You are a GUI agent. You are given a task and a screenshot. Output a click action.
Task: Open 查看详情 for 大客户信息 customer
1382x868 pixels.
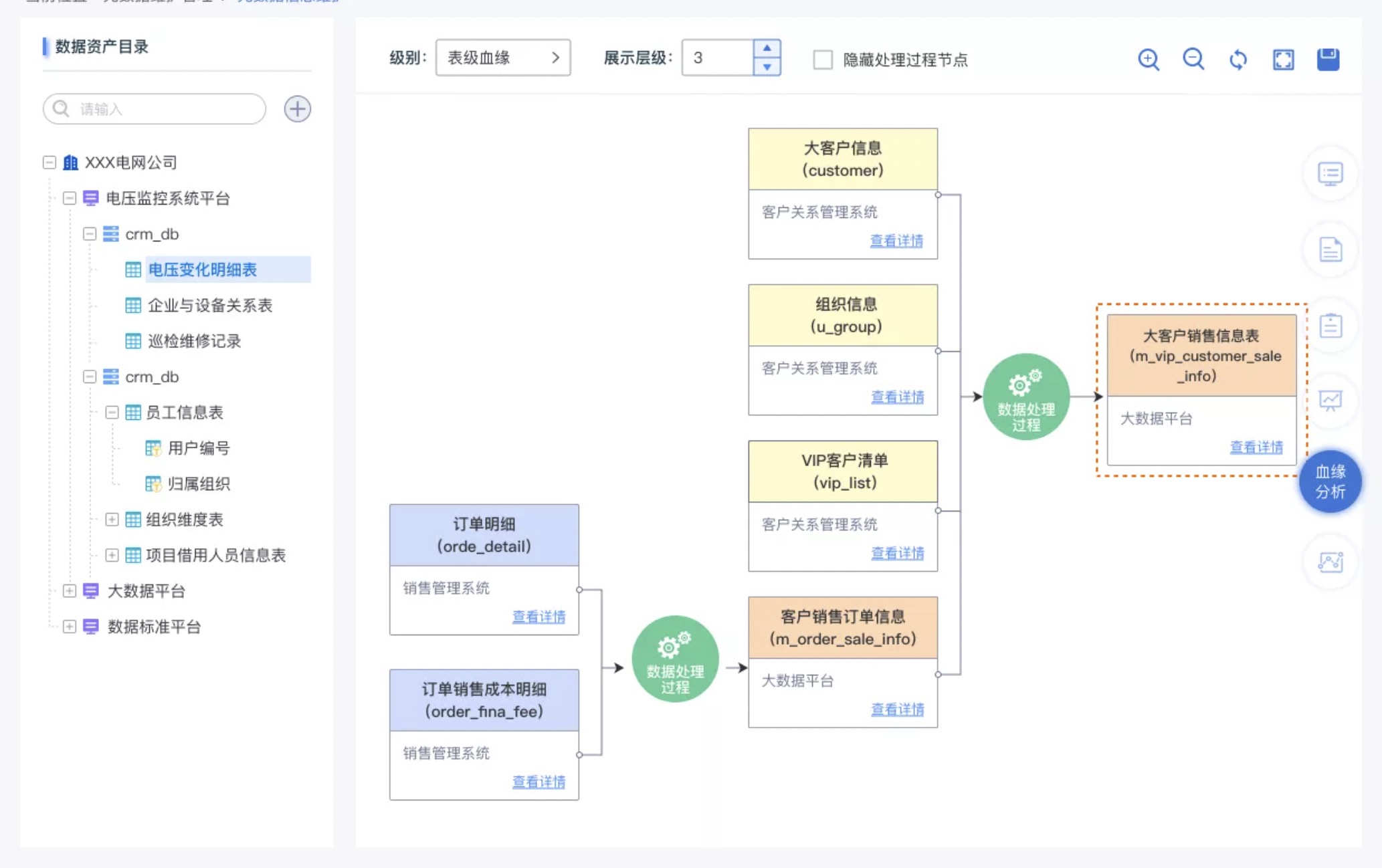(x=896, y=241)
